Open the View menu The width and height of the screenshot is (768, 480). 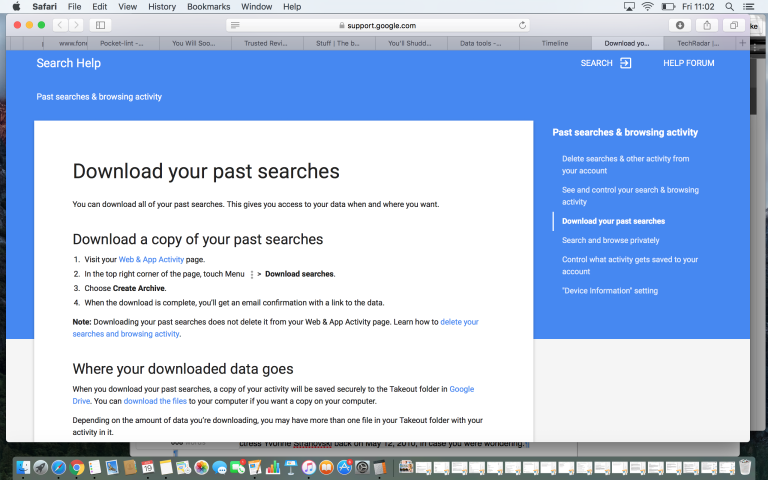click(127, 7)
